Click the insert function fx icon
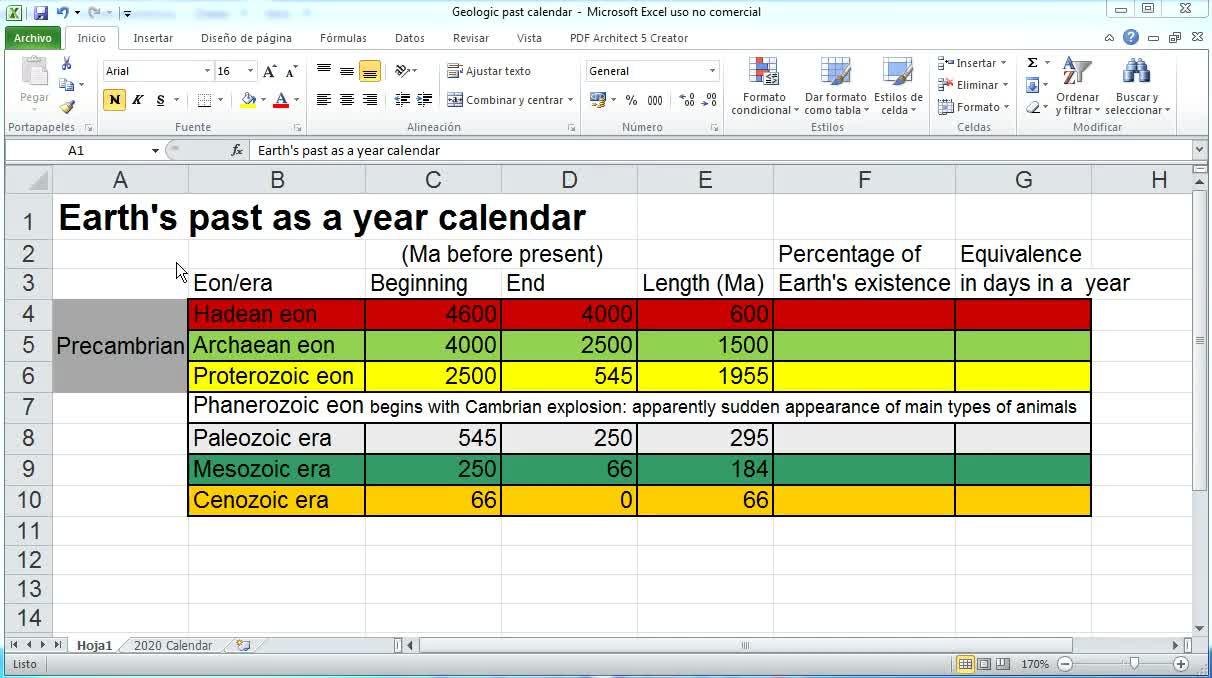 click(x=237, y=150)
